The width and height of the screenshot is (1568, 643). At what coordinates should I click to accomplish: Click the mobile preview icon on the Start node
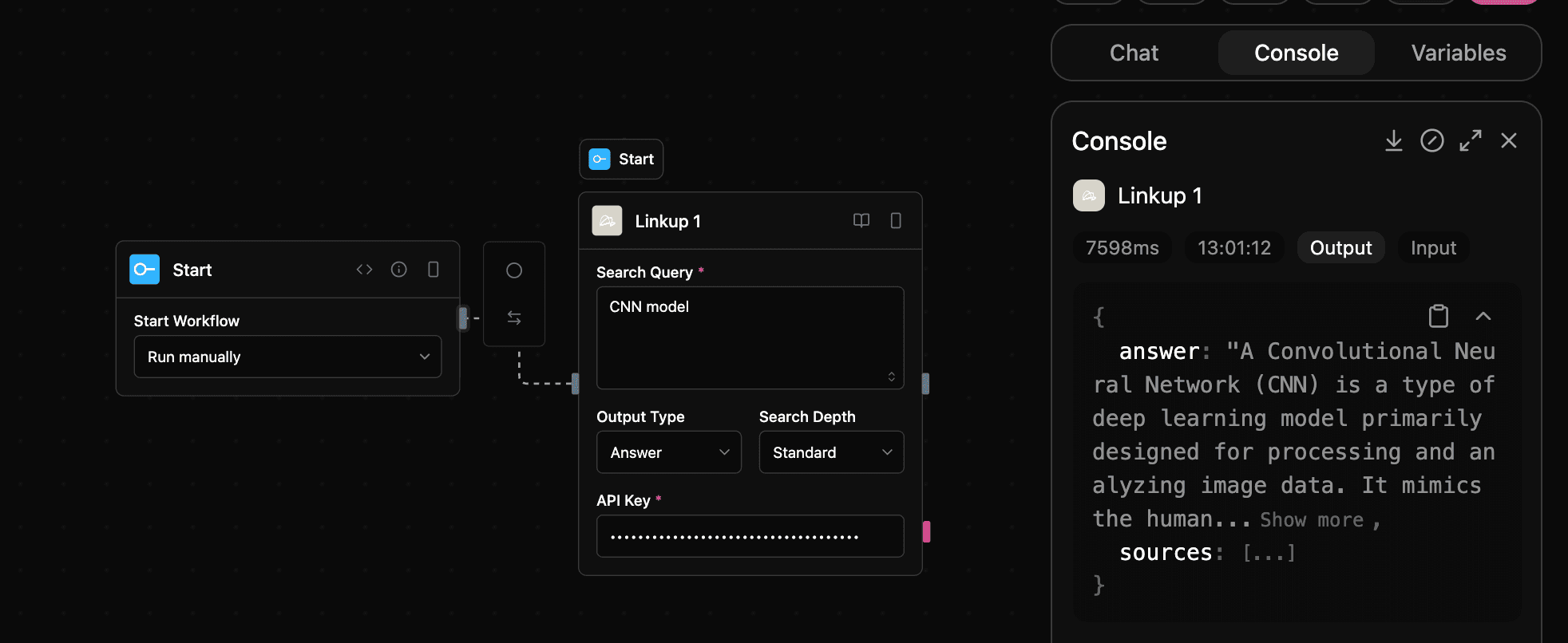(x=434, y=269)
